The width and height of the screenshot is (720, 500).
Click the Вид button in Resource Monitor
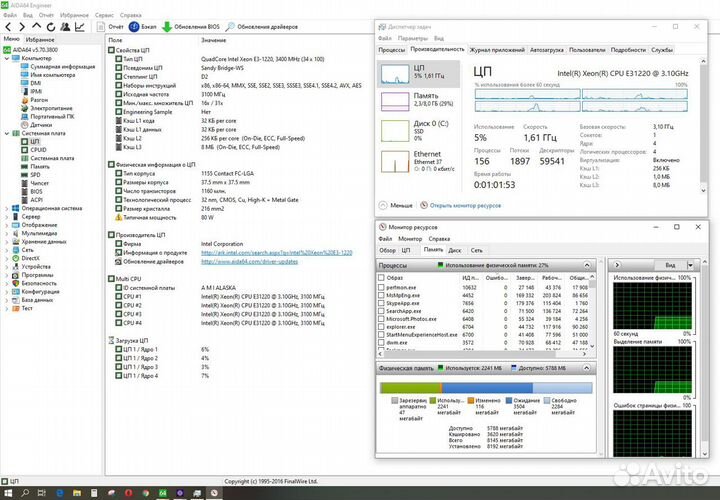(x=670, y=265)
